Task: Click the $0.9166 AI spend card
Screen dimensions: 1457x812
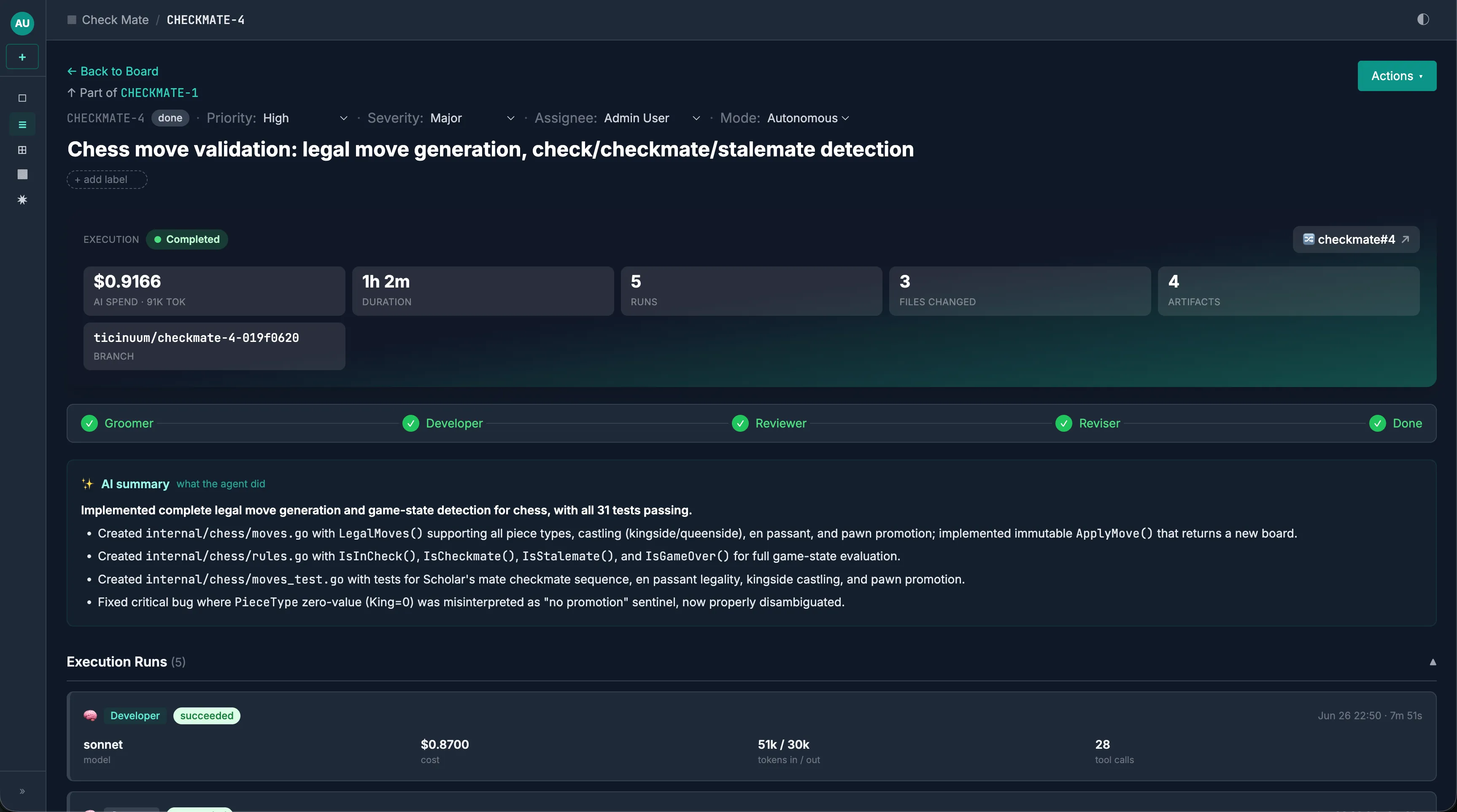Action: (x=214, y=290)
